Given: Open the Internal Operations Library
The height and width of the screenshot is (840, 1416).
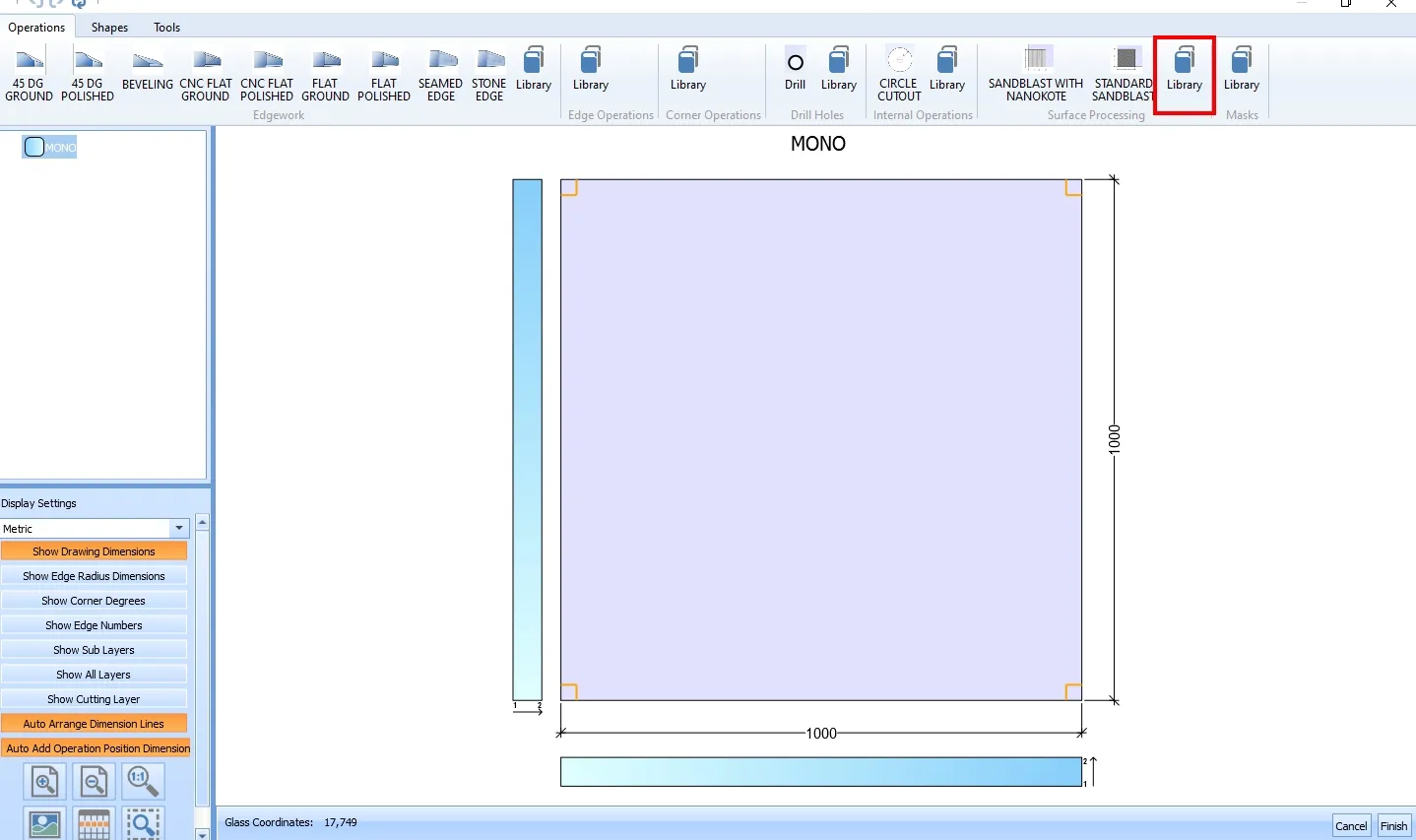Looking at the screenshot, I should pyautogui.click(x=947, y=69).
